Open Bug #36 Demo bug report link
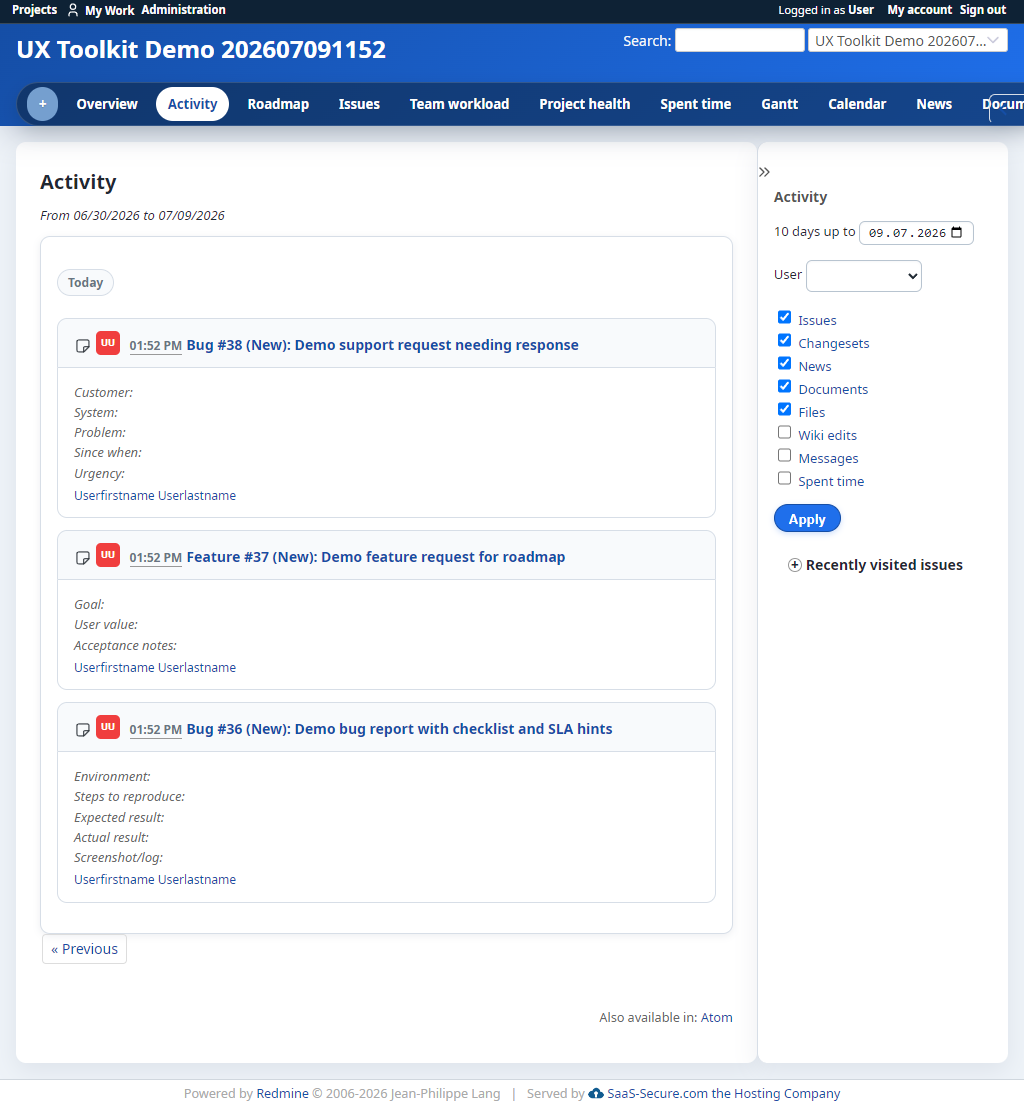 pyautogui.click(x=399, y=729)
